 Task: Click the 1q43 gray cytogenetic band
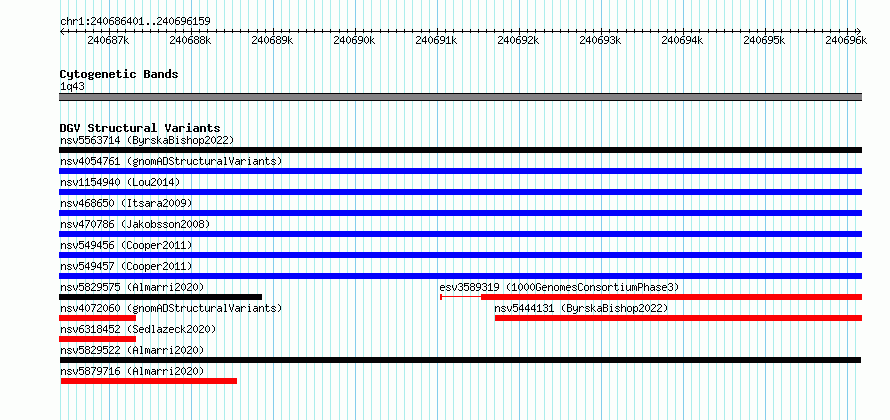(460, 97)
